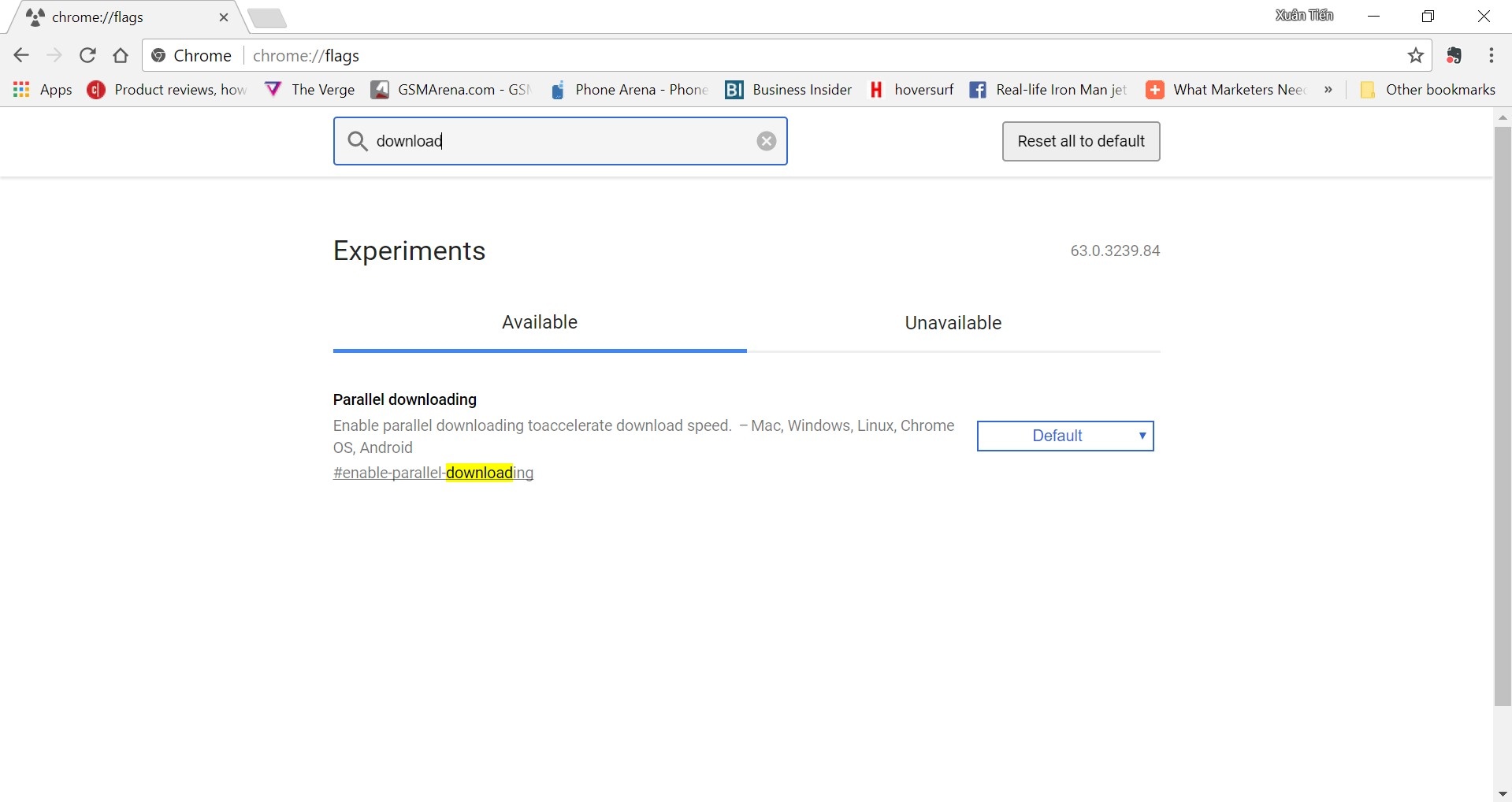Expand the overflow bookmarks chevron
Image resolution: width=1512 pixels, height=802 pixels.
(x=1328, y=90)
